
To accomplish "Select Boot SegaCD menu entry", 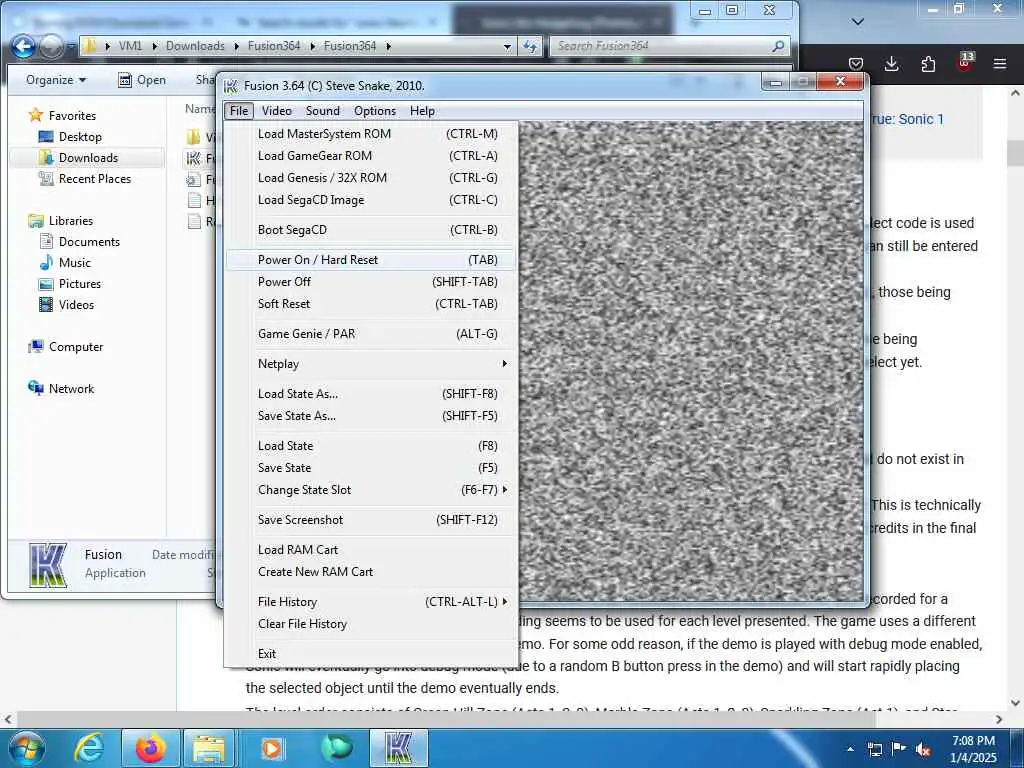I will pos(371,230).
